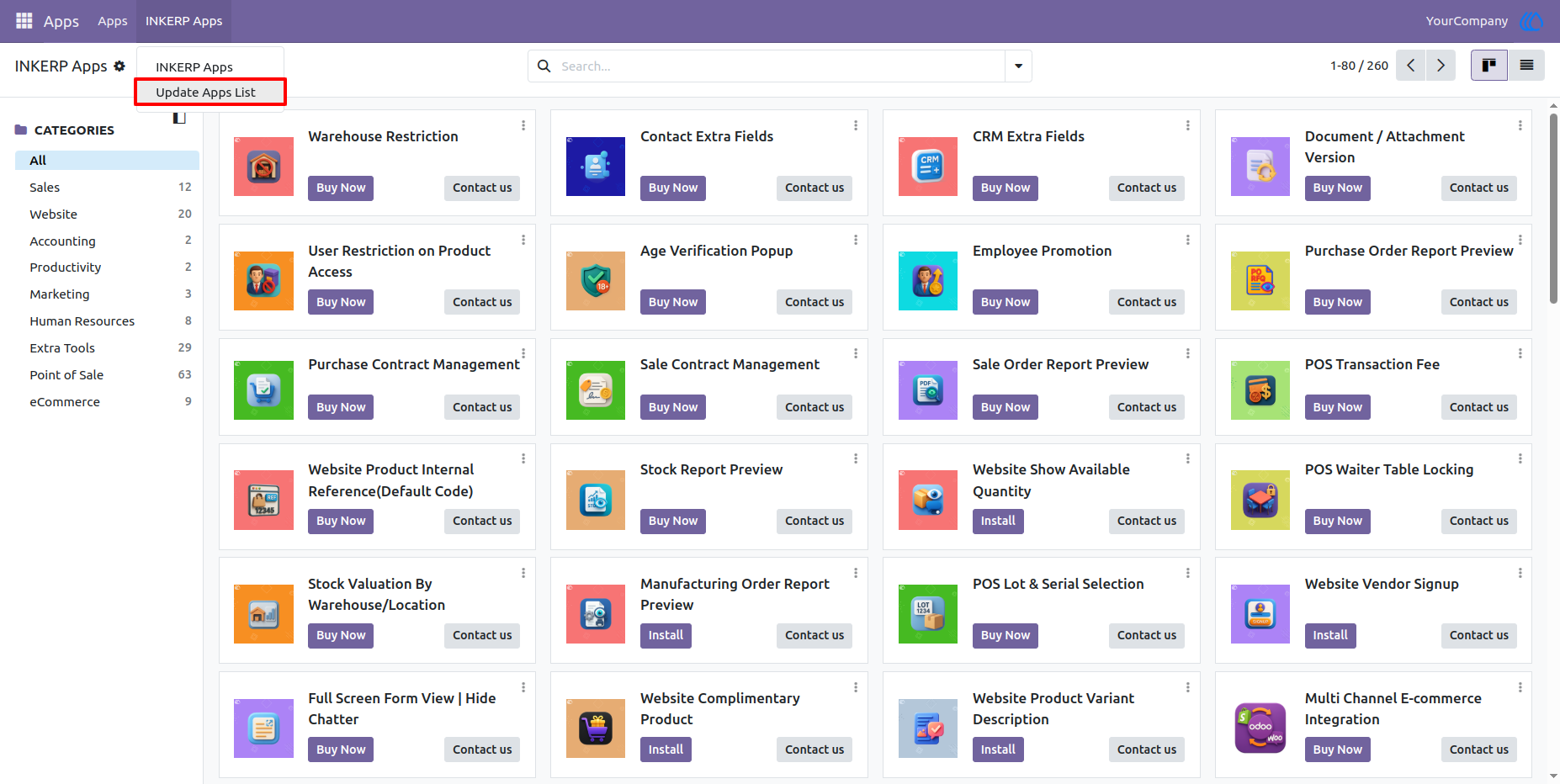This screenshot has height=784, width=1560.
Task: Open the Apps menu in the top bar
Action: 112,21
